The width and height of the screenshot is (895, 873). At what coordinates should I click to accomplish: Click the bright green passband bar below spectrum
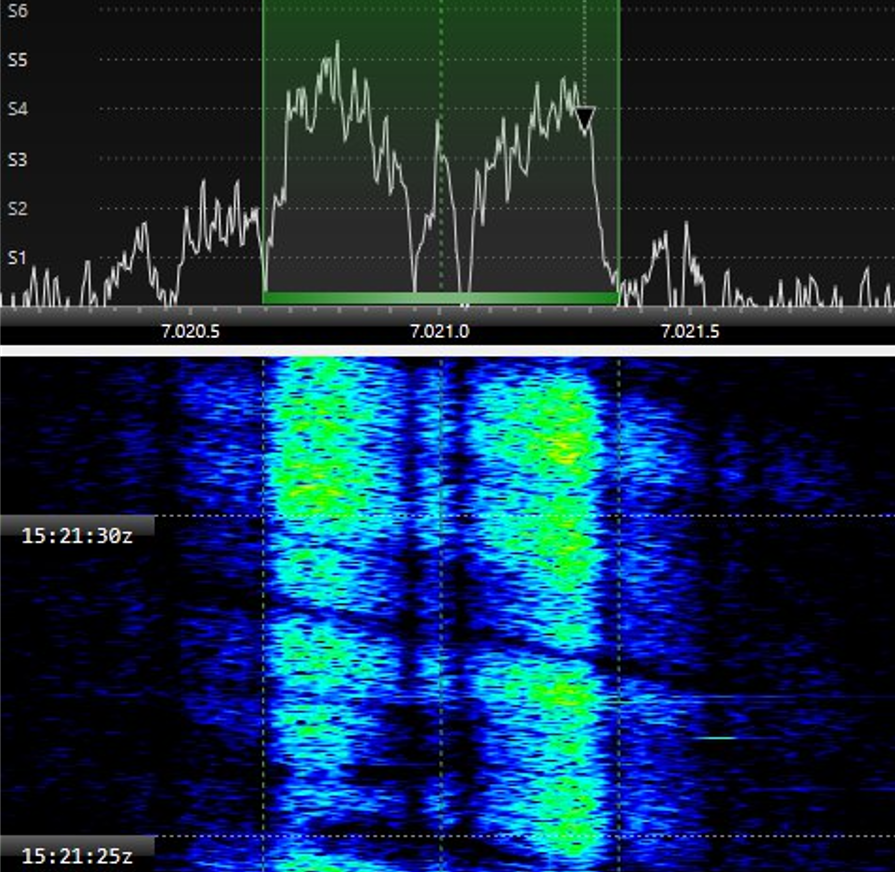(x=440, y=298)
